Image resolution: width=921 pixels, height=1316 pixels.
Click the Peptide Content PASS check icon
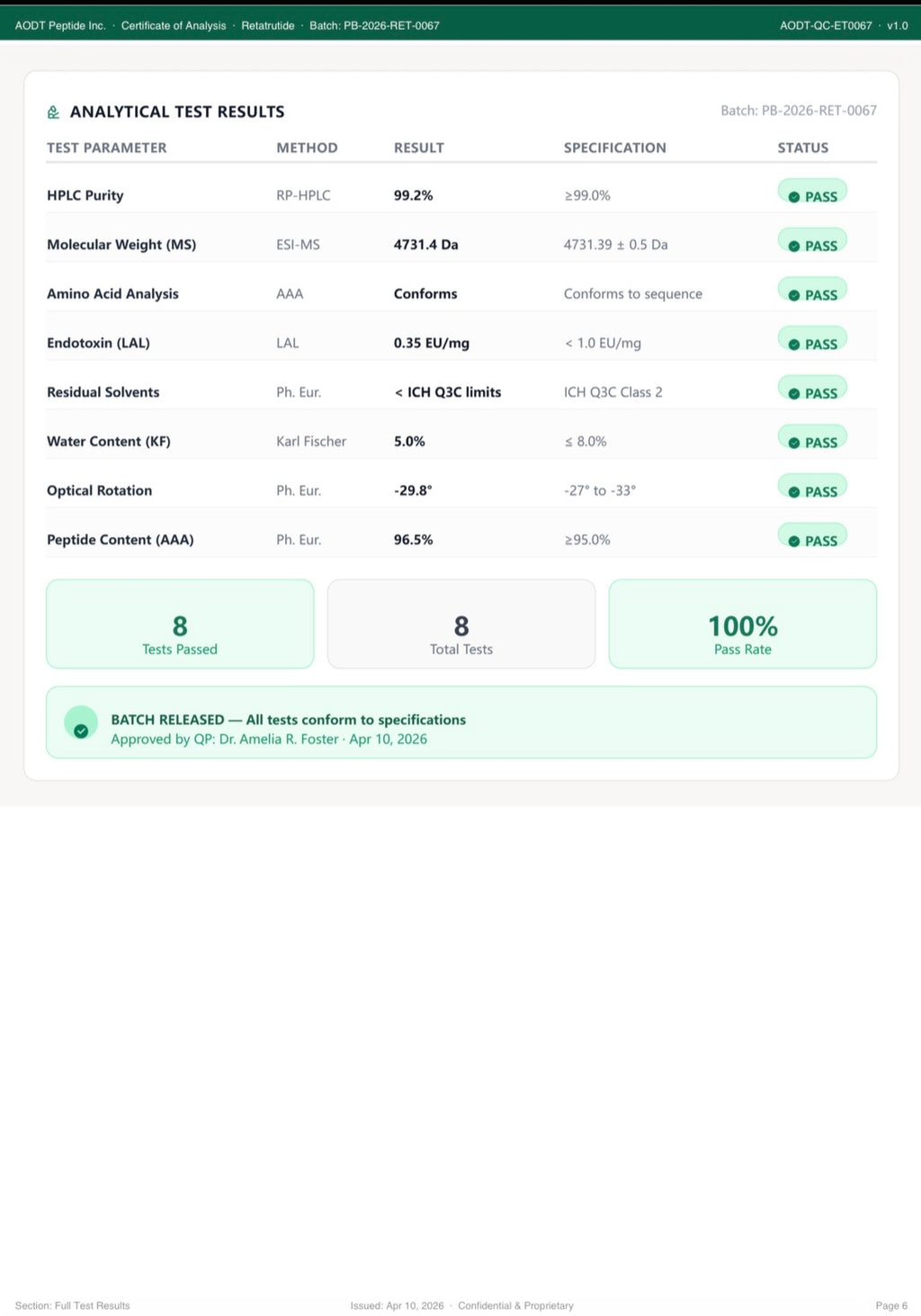pos(794,542)
